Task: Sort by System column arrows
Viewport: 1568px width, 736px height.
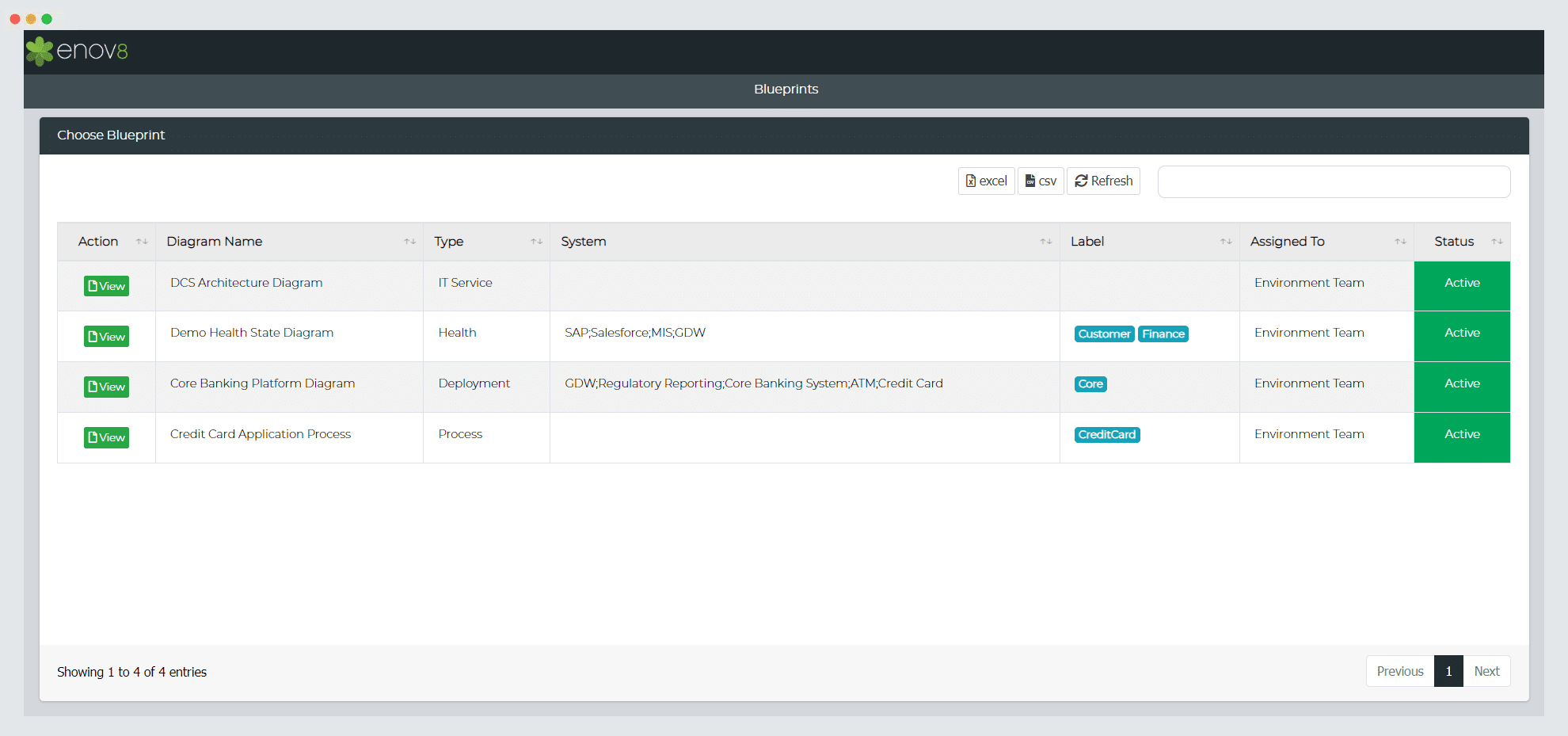Action: pyautogui.click(x=1045, y=242)
